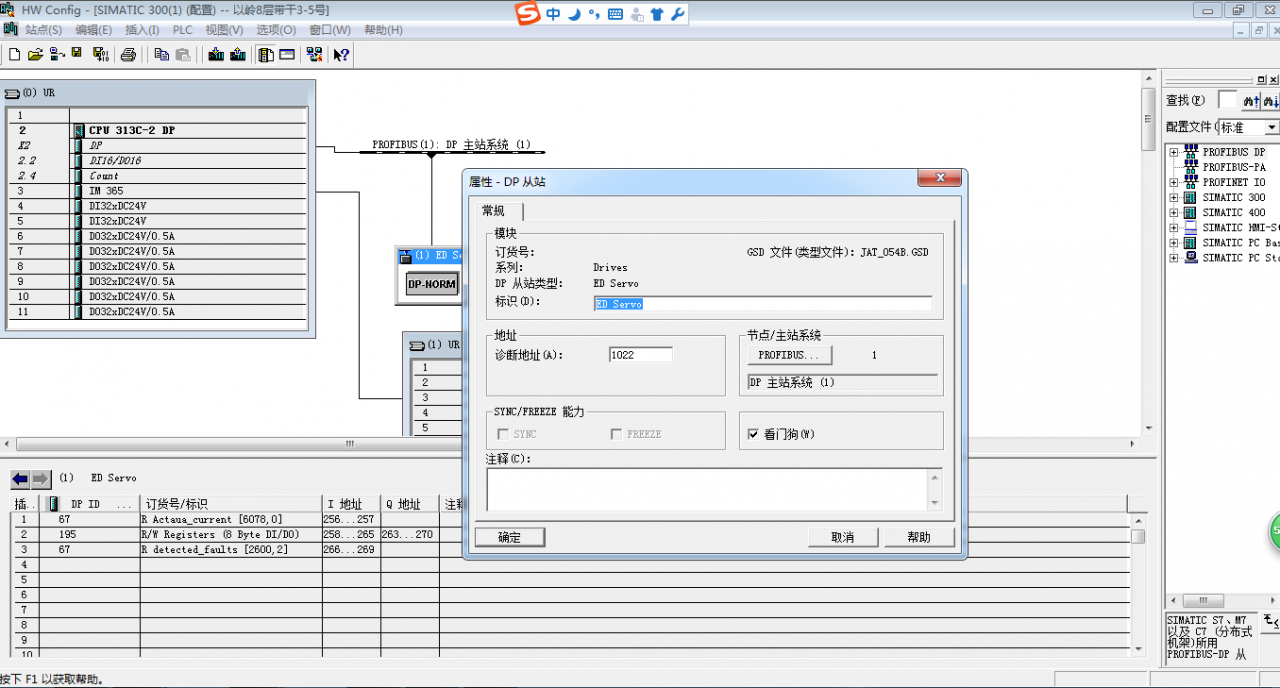This screenshot has width=1280, height=688.
Task: Click the FREEZE checkbox
Action: 616,434
